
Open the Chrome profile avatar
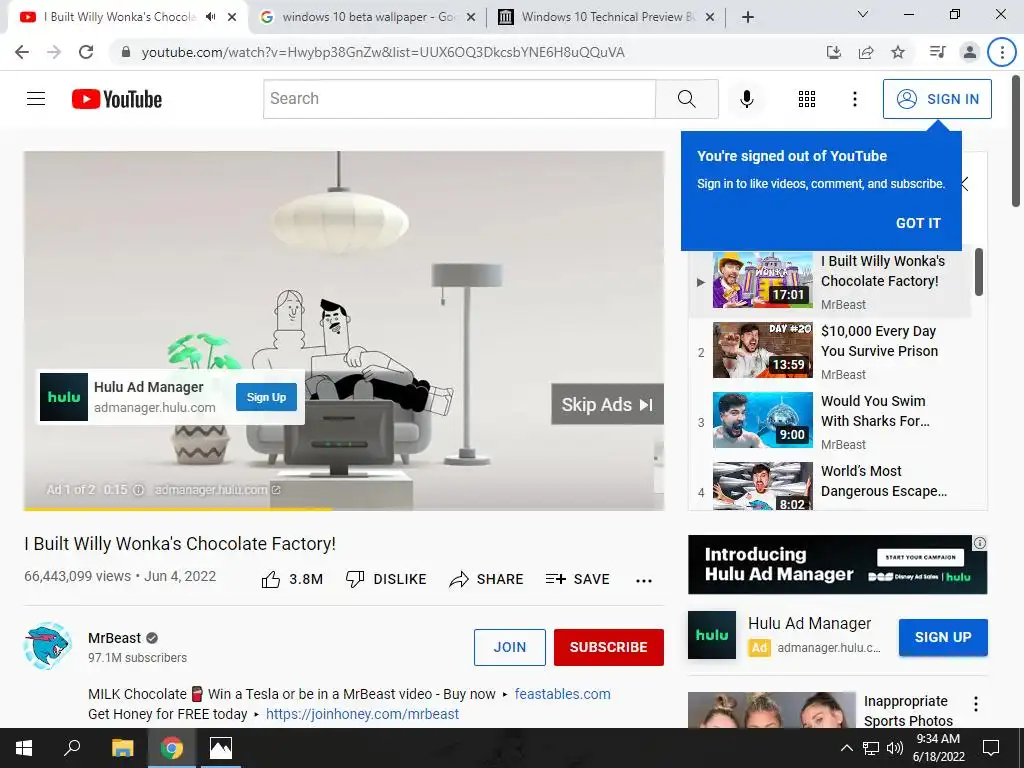[x=970, y=52]
